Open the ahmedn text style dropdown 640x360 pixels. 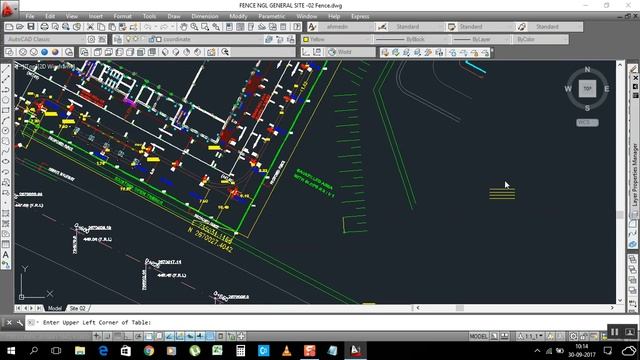[346, 27]
